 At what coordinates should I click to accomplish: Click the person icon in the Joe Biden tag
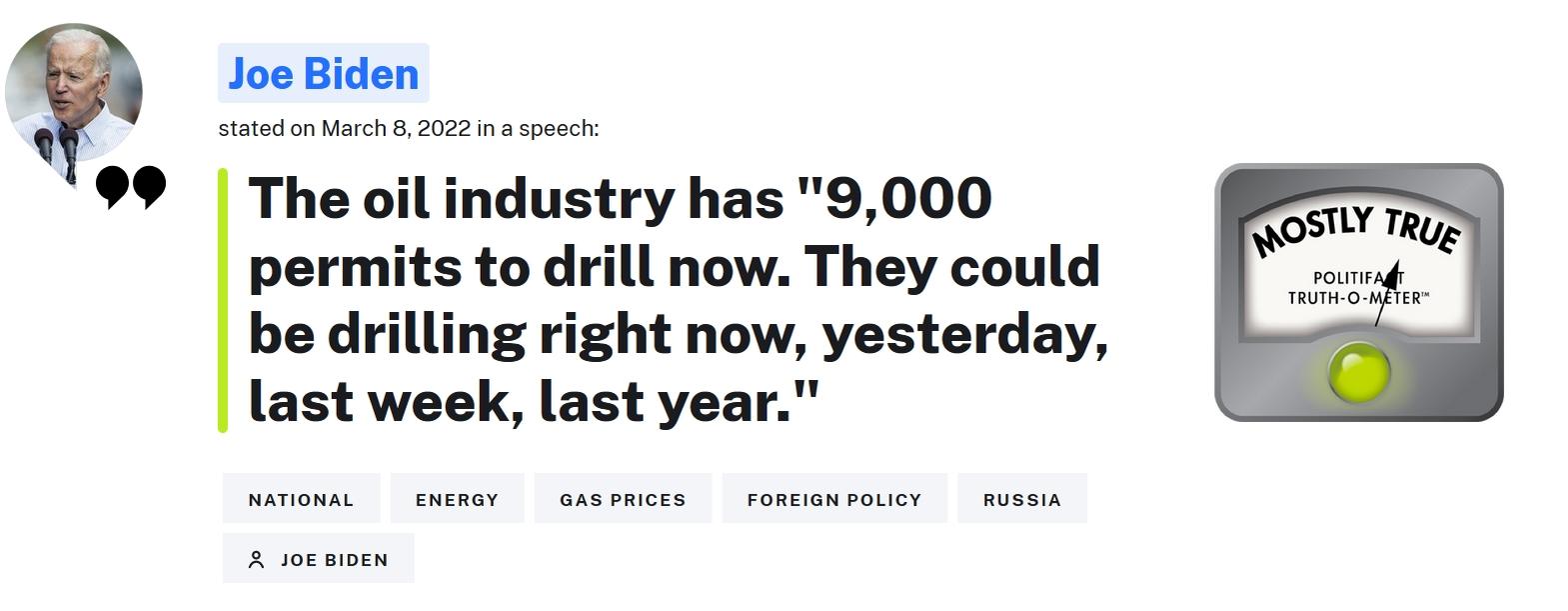[x=256, y=560]
